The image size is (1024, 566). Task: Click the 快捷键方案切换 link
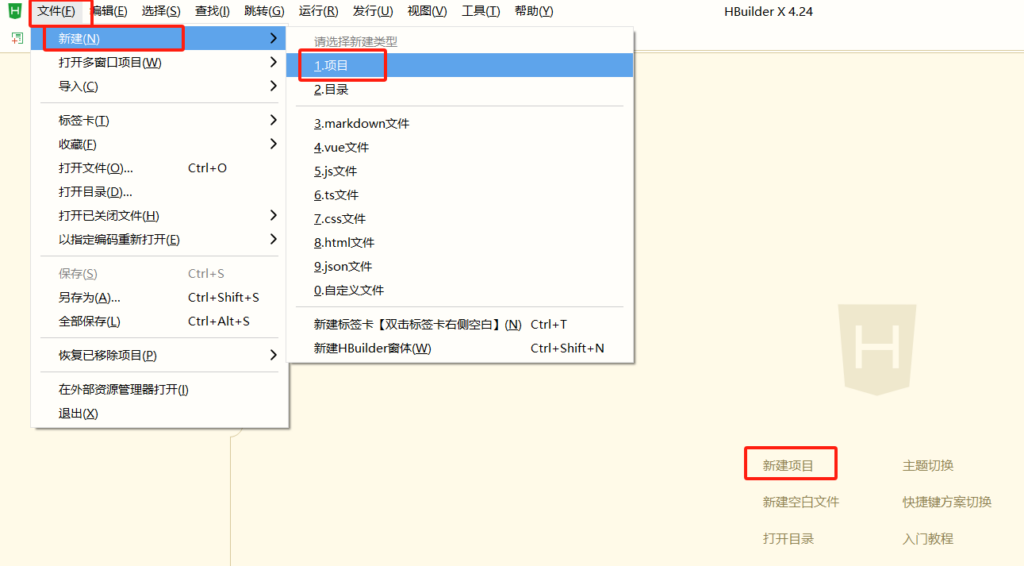coord(947,502)
